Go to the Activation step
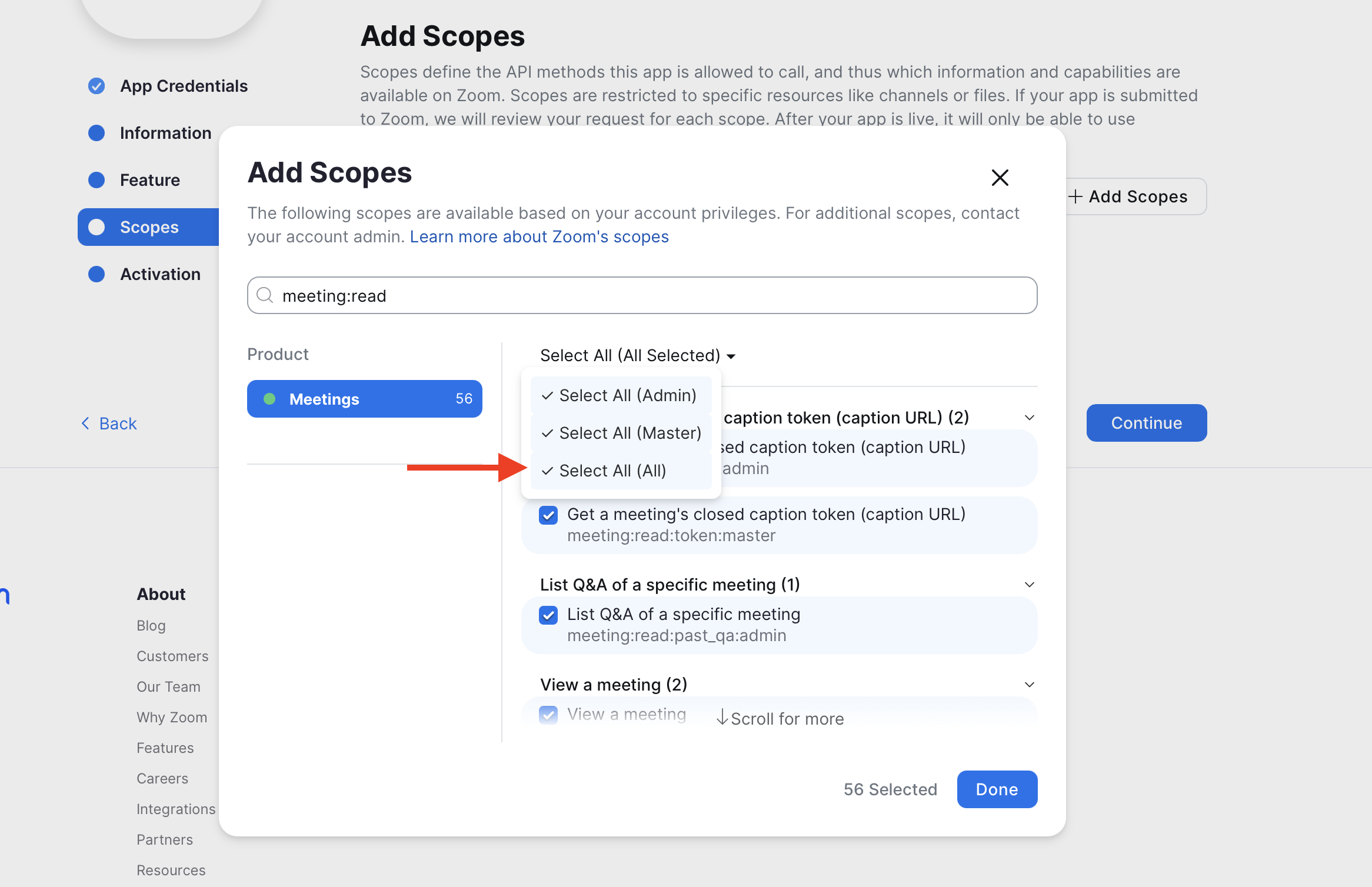This screenshot has width=1372, height=887. click(x=145, y=274)
